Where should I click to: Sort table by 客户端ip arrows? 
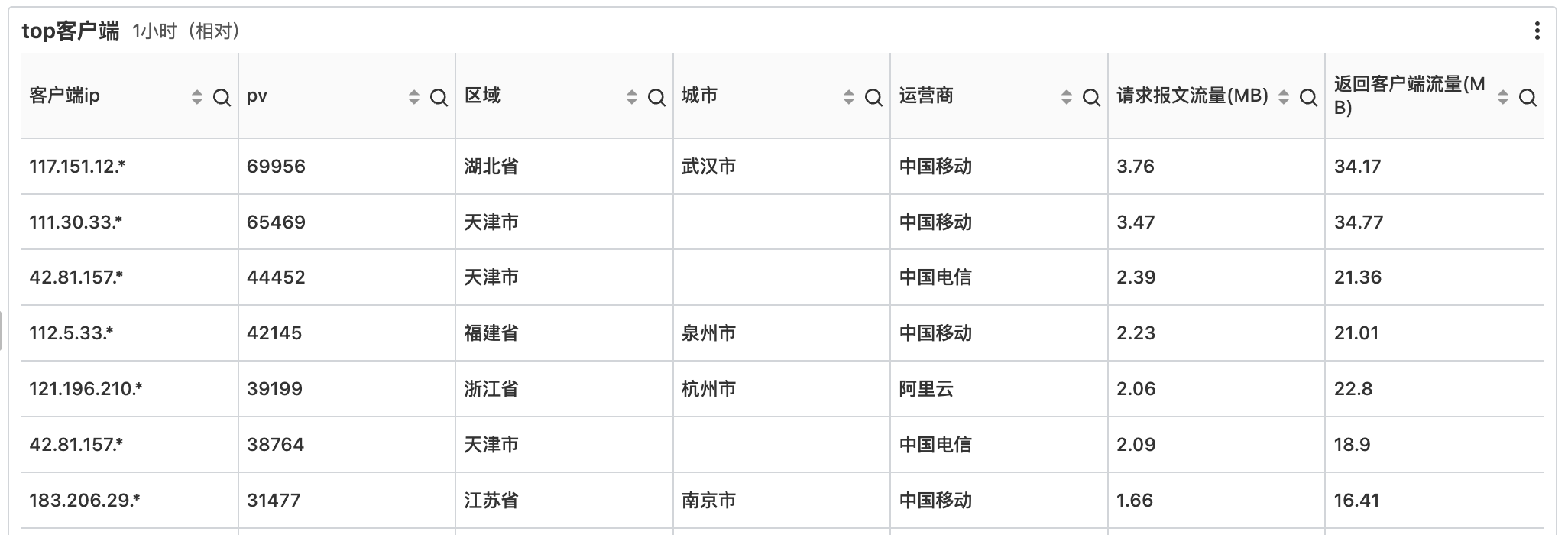click(x=197, y=97)
